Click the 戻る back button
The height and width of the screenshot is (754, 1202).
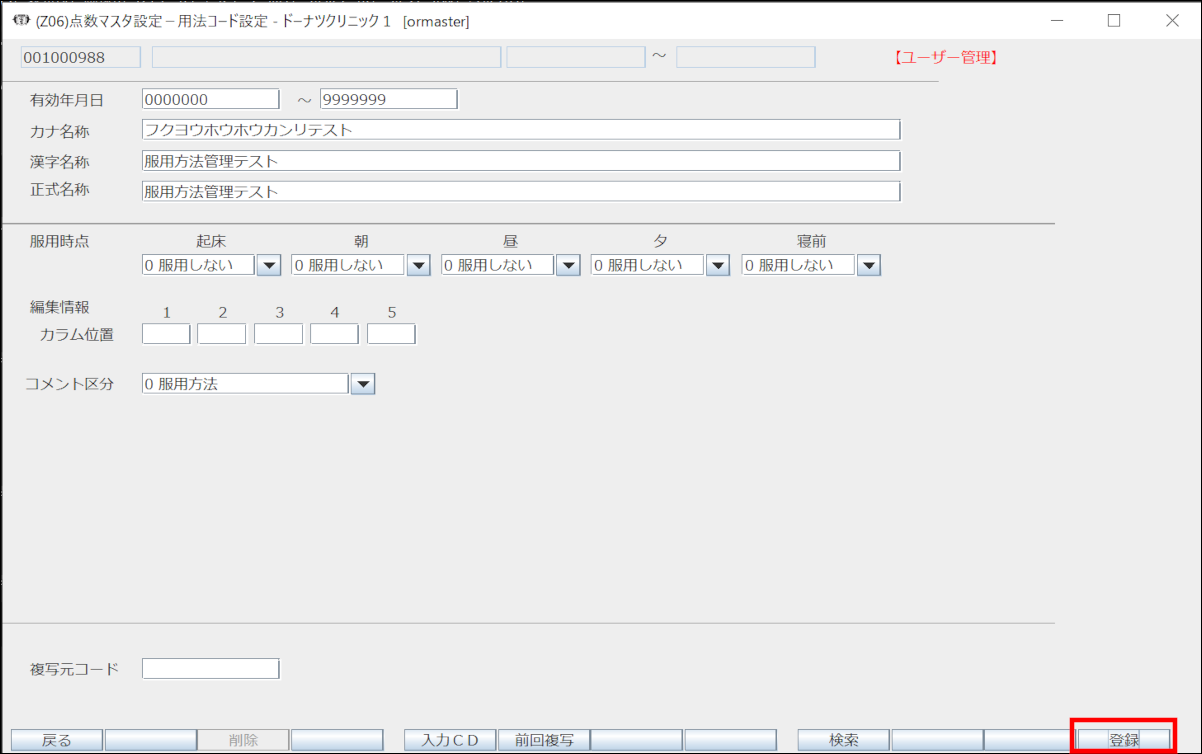coord(56,740)
